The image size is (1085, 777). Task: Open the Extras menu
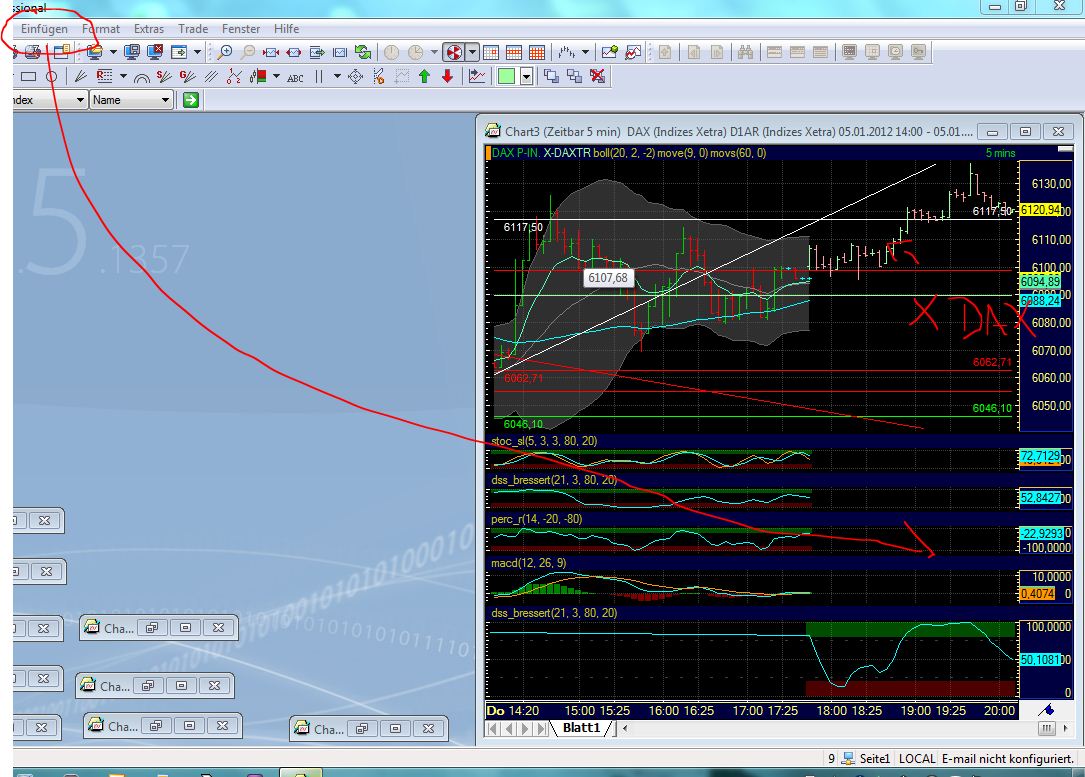coord(148,29)
